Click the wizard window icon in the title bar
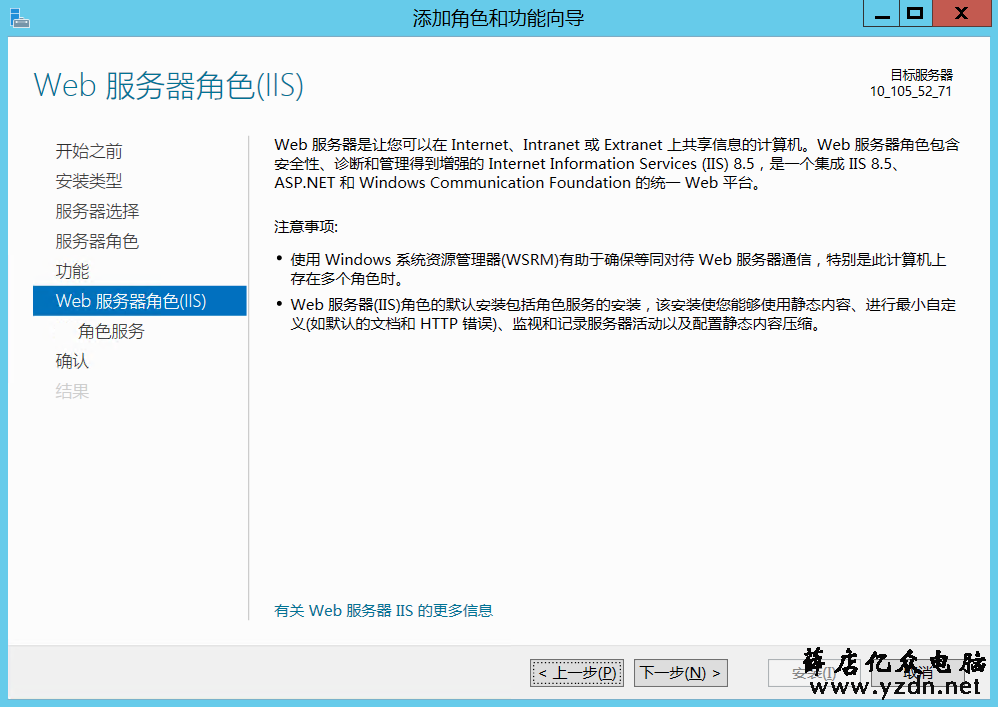 (20, 18)
